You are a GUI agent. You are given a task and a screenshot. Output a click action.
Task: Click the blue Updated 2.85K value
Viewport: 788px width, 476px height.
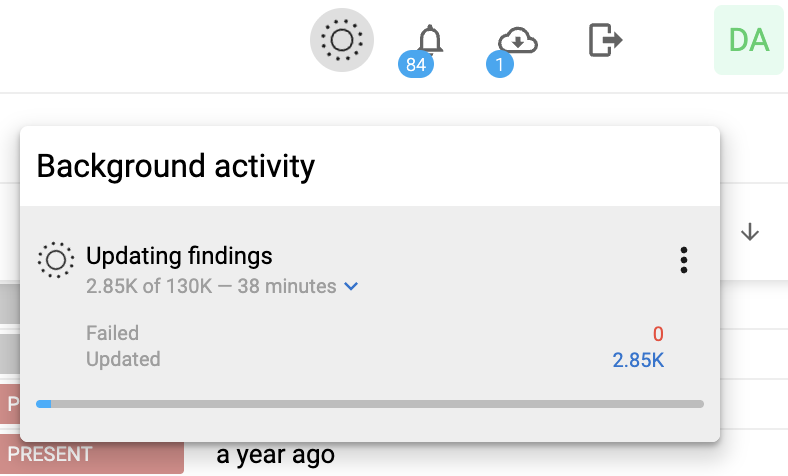coord(638,360)
